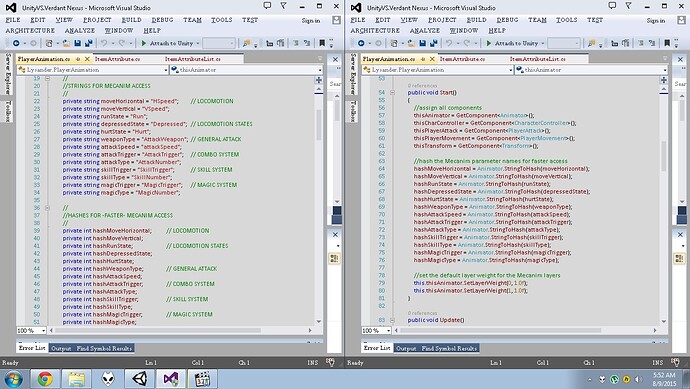Toggle bookmark icon in right window toolbar

point(667,43)
